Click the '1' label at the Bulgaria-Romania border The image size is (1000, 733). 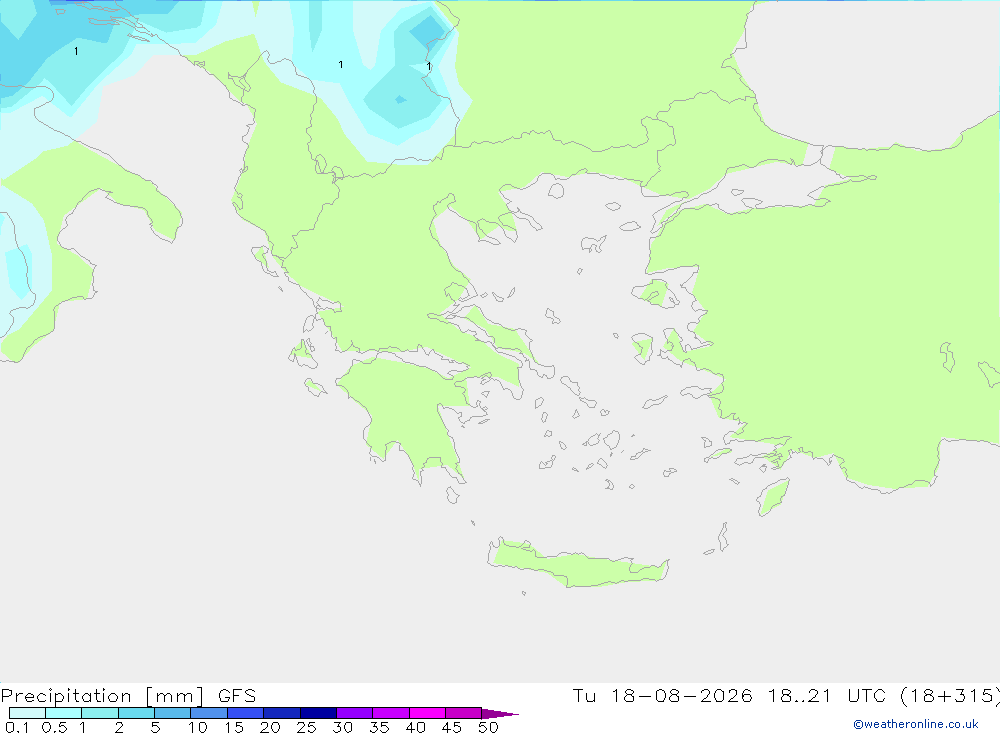pos(429,66)
